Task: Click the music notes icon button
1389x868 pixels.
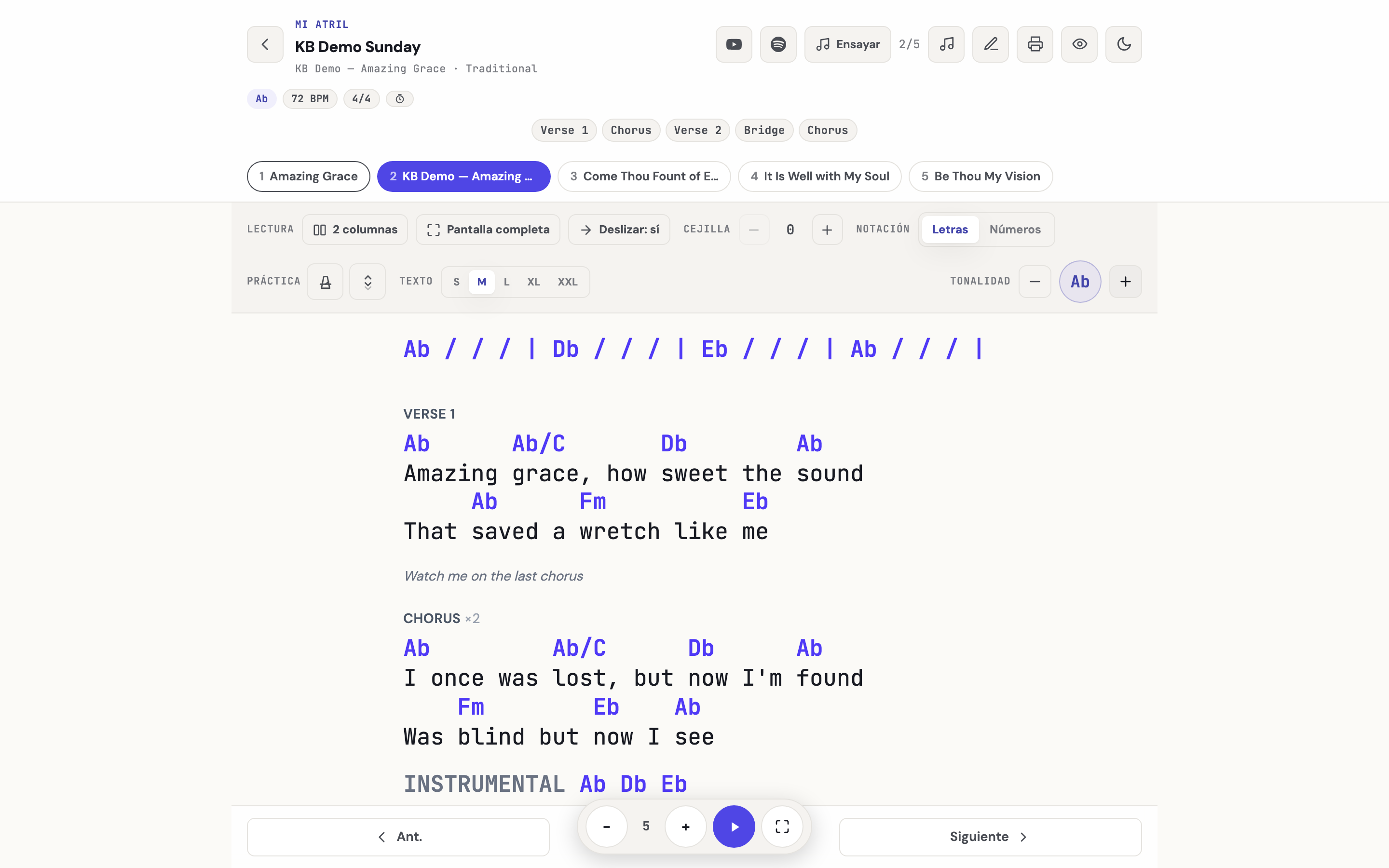Action: (946, 44)
